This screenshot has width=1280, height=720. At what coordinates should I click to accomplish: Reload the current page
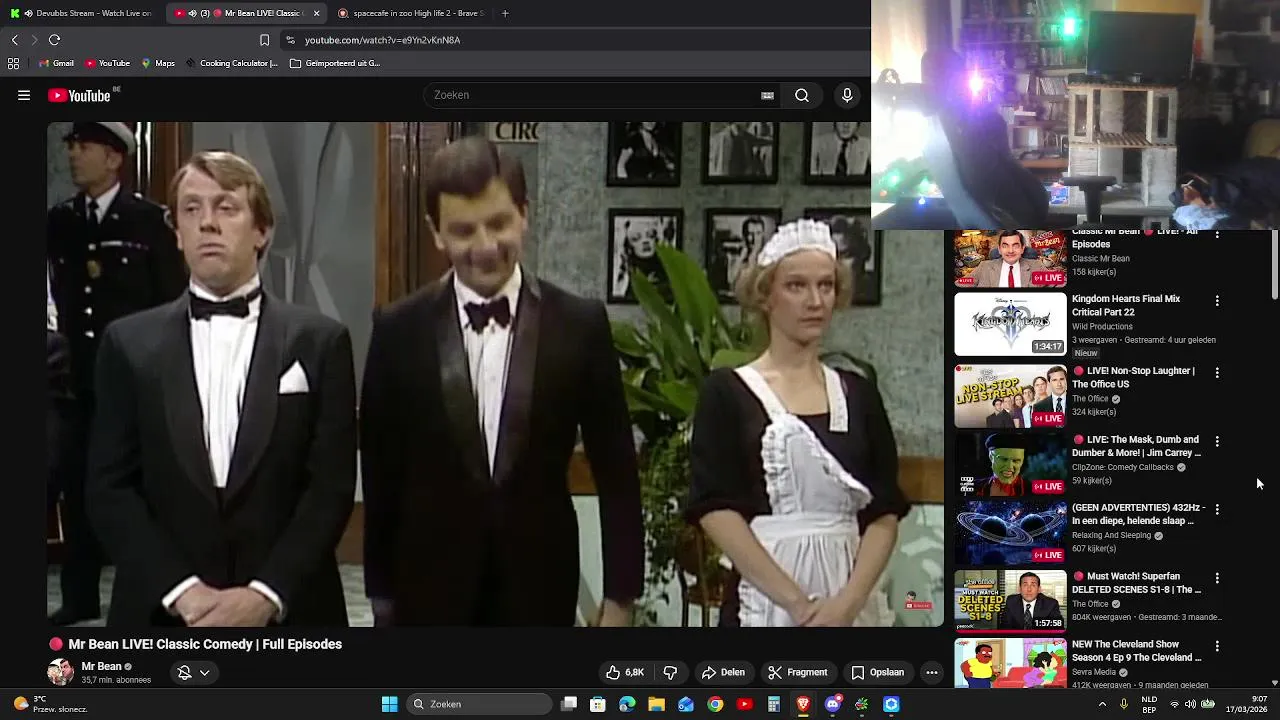(54, 40)
